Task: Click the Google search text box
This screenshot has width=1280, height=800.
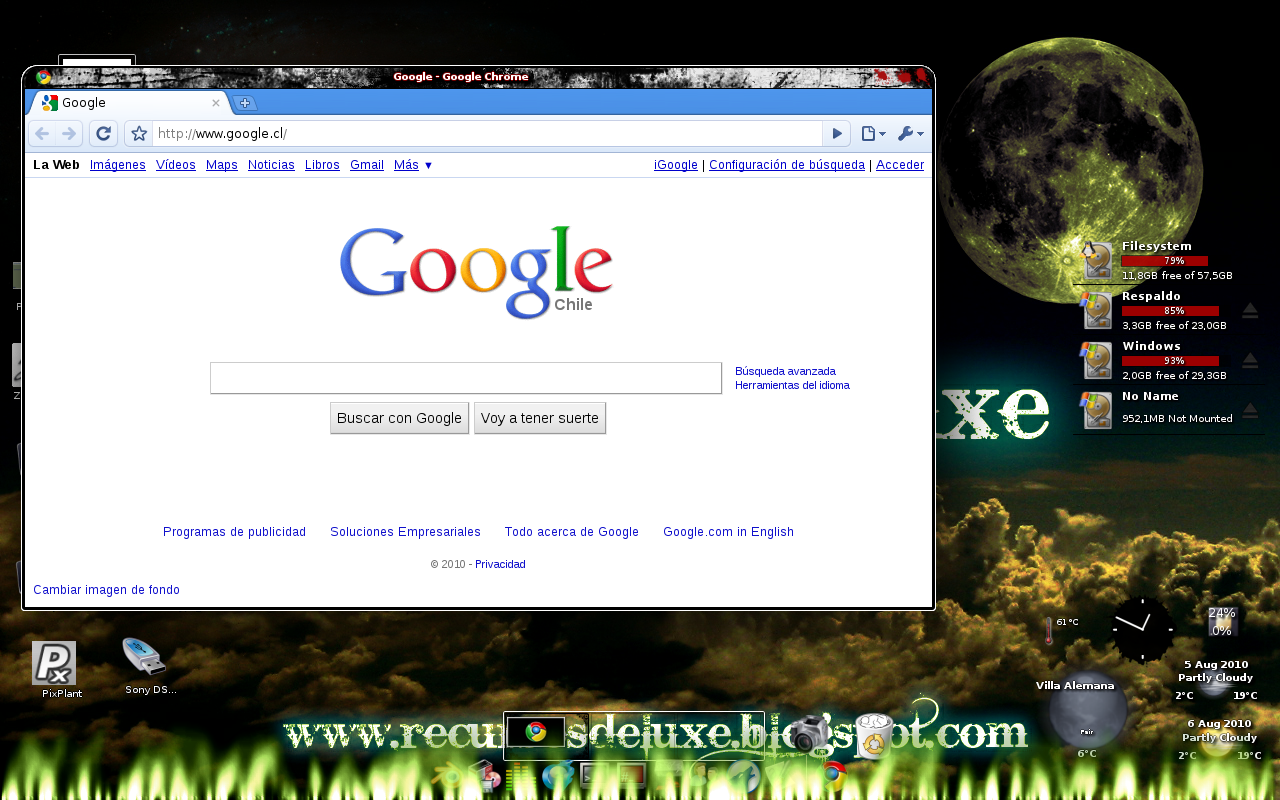Action: [466, 378]
